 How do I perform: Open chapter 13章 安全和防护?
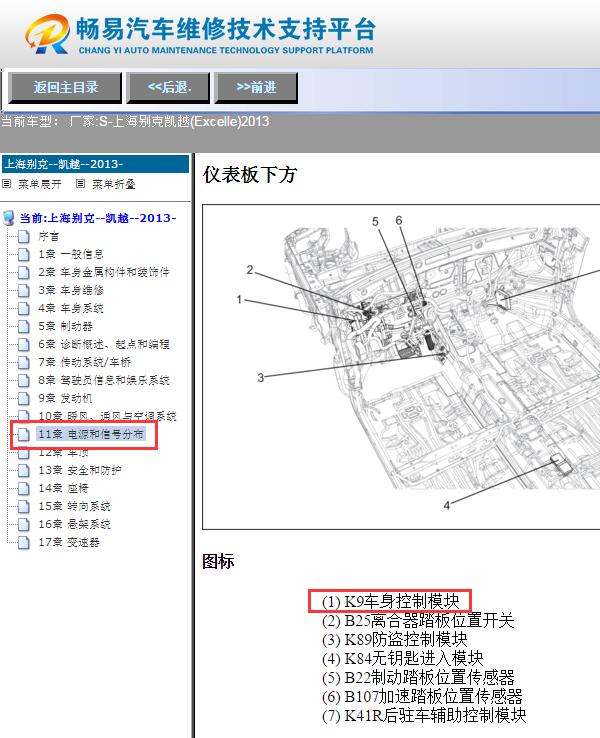click(x=80, y=470)
